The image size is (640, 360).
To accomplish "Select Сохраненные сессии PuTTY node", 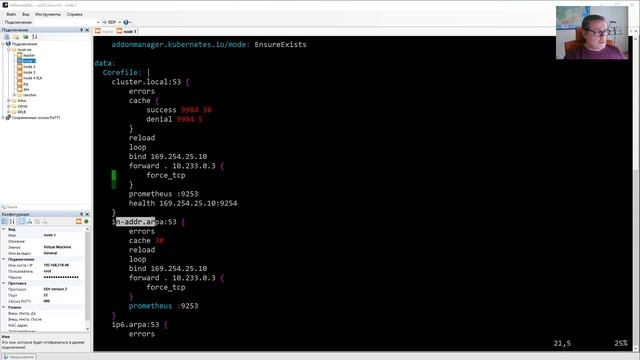I will pos(36,118).
